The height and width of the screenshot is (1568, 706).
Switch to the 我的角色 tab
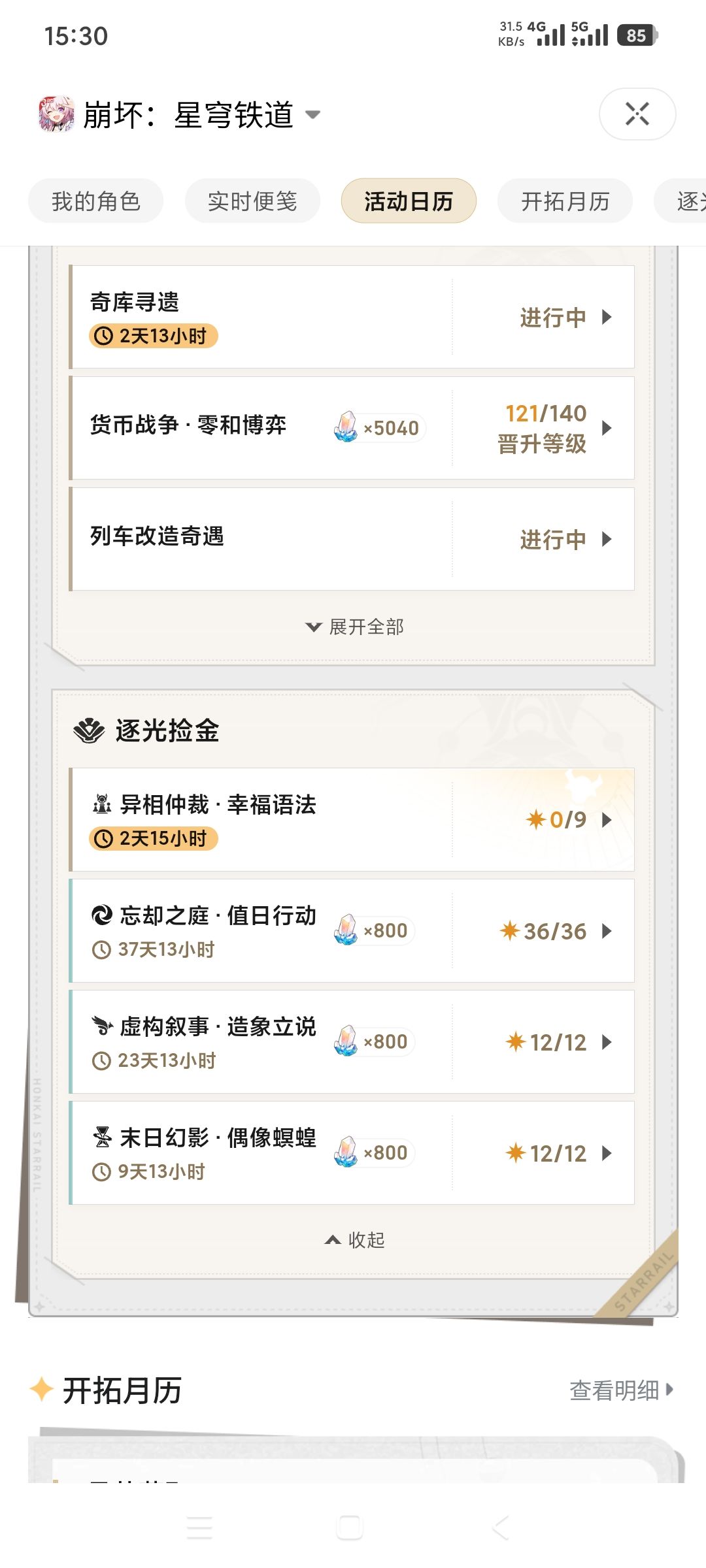(95, 201)
